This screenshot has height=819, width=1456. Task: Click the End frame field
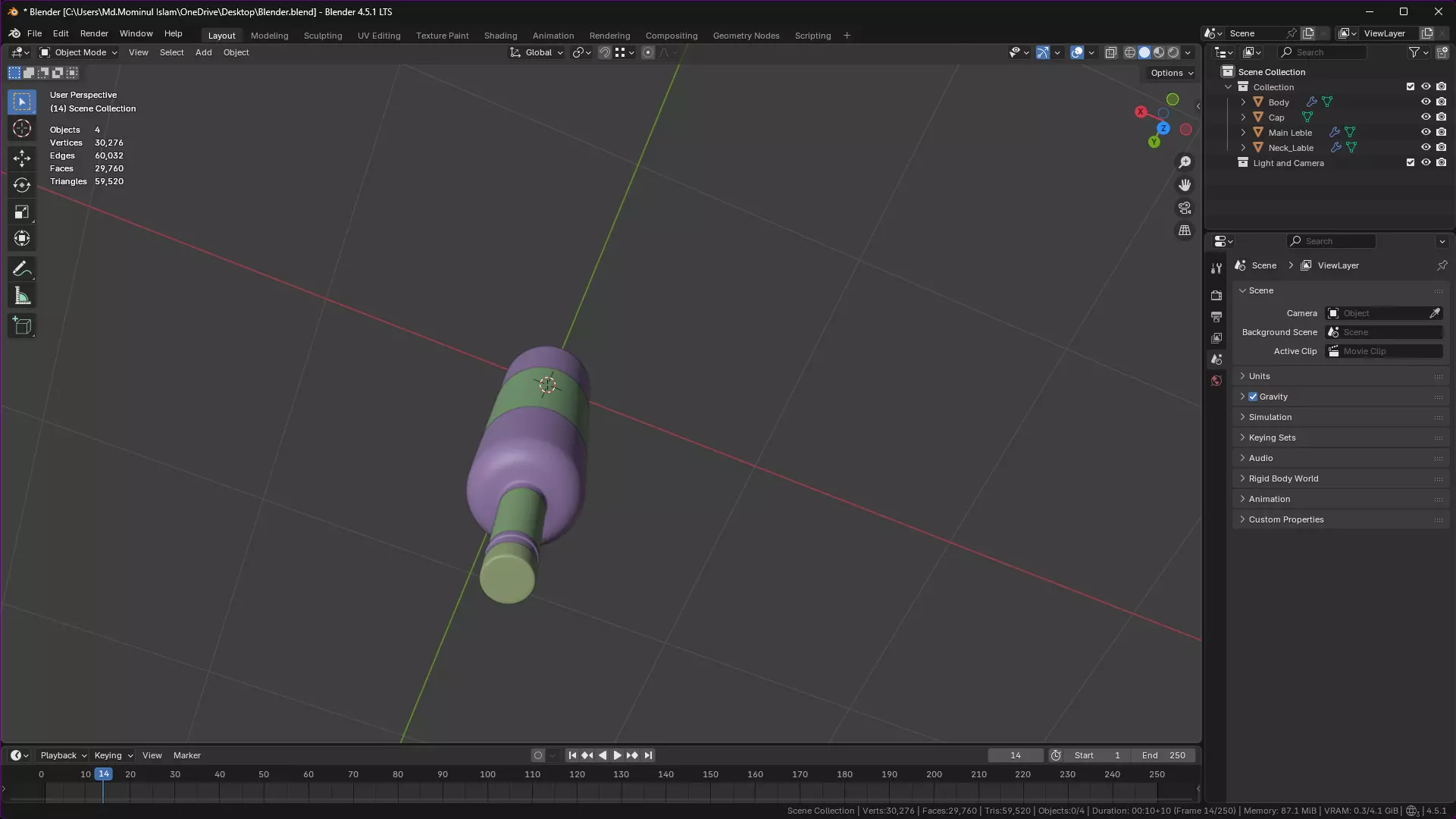[x=1163, y=755]
